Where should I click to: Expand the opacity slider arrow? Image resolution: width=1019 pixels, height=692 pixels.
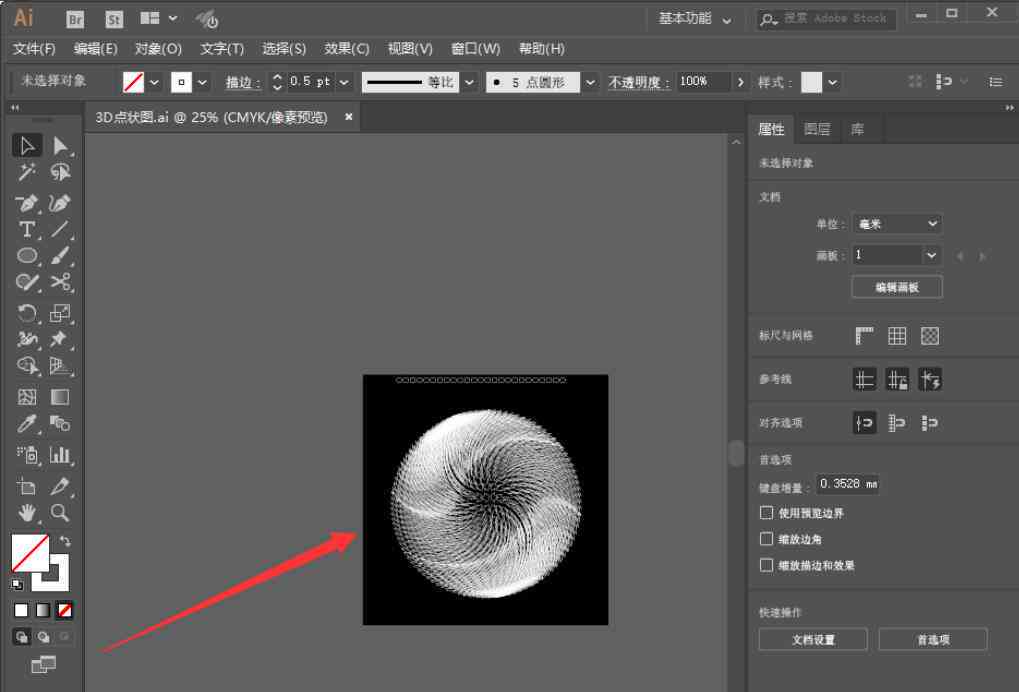click(740, 83)
